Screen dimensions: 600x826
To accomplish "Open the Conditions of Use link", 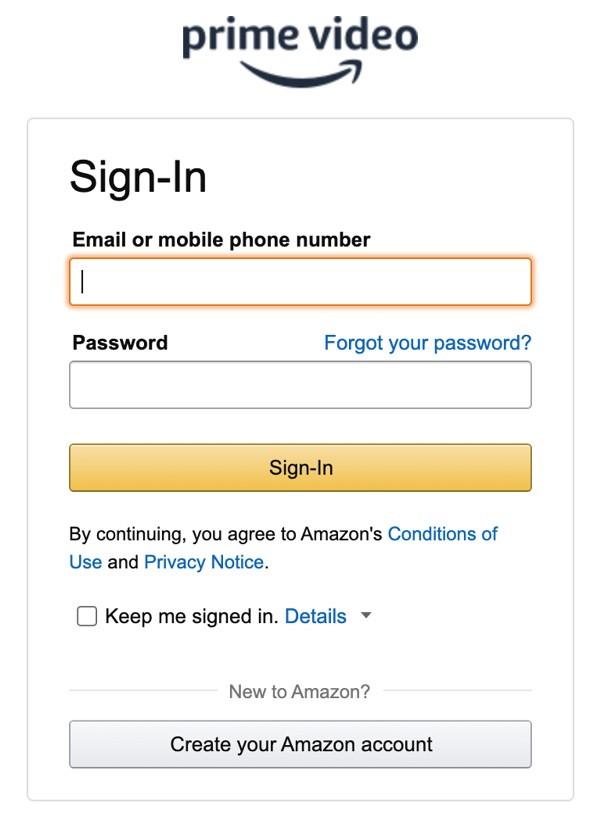I will pyautogui.click(x=442, y=534).
